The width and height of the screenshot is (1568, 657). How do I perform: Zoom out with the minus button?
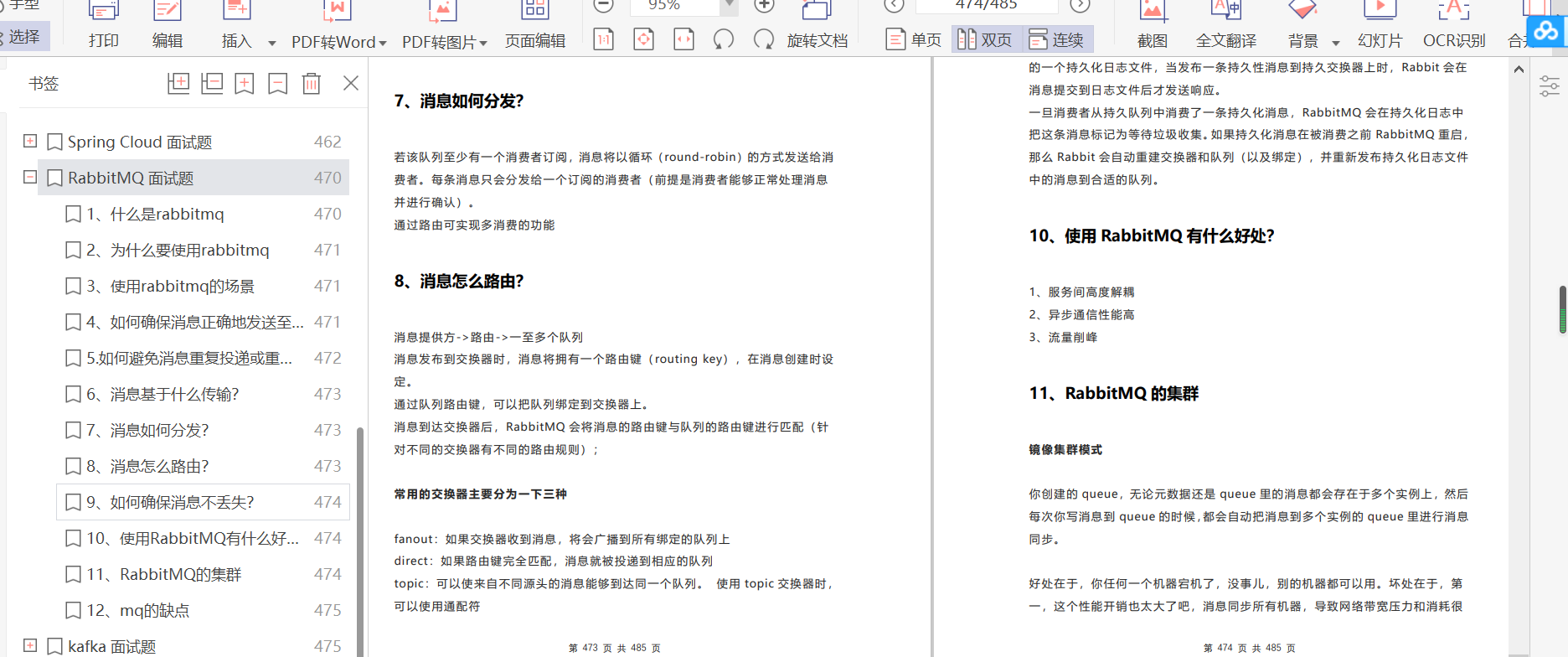coord(603,5)
